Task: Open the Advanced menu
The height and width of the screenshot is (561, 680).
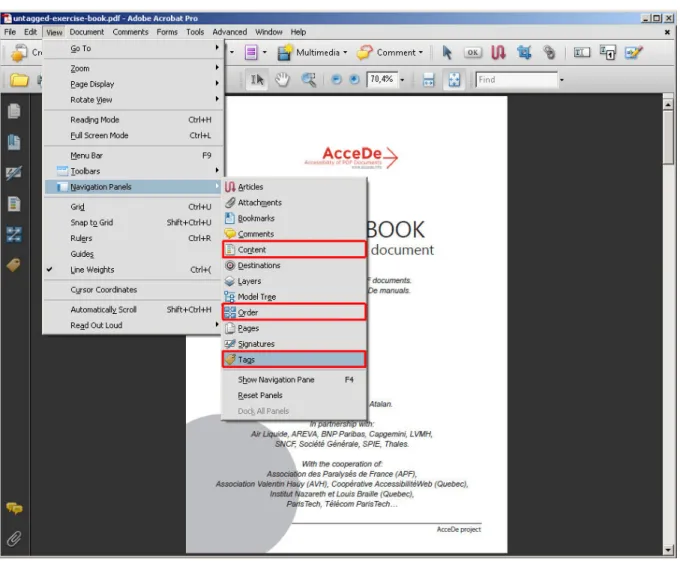Action: [229, 32]
